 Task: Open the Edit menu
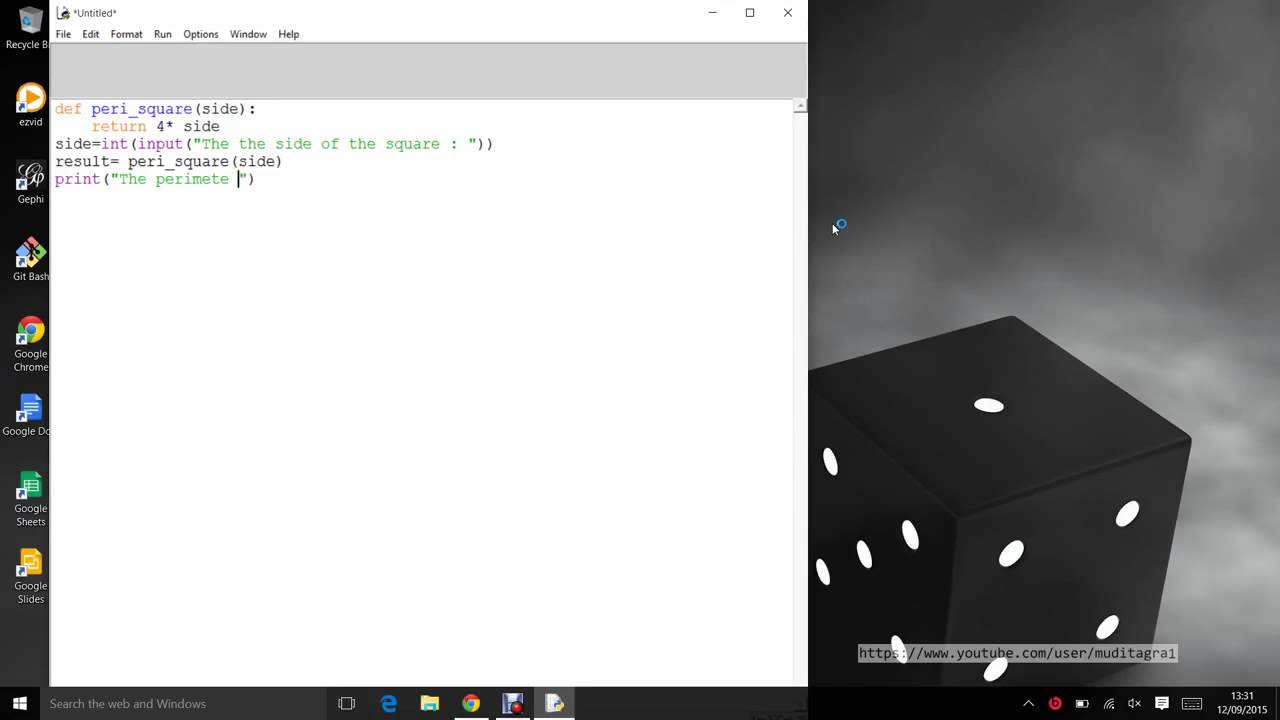(91, 34)
